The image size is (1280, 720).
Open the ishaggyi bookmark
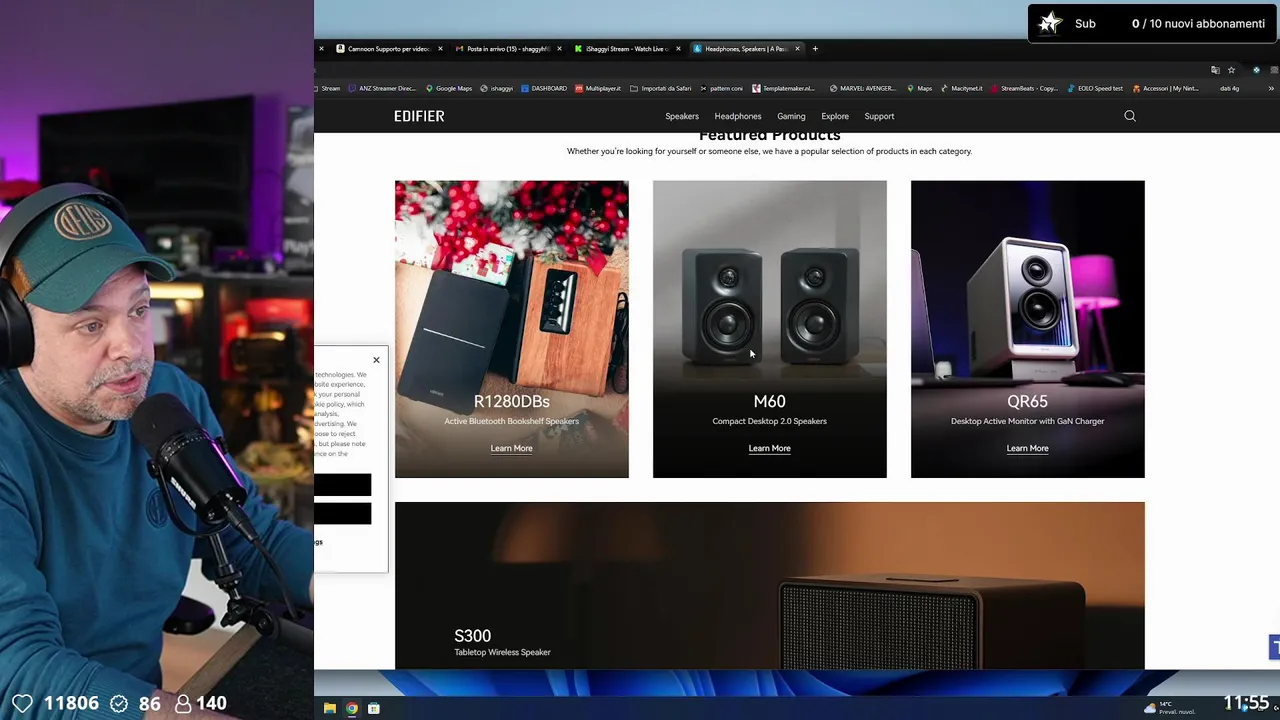tap(496, 88)
